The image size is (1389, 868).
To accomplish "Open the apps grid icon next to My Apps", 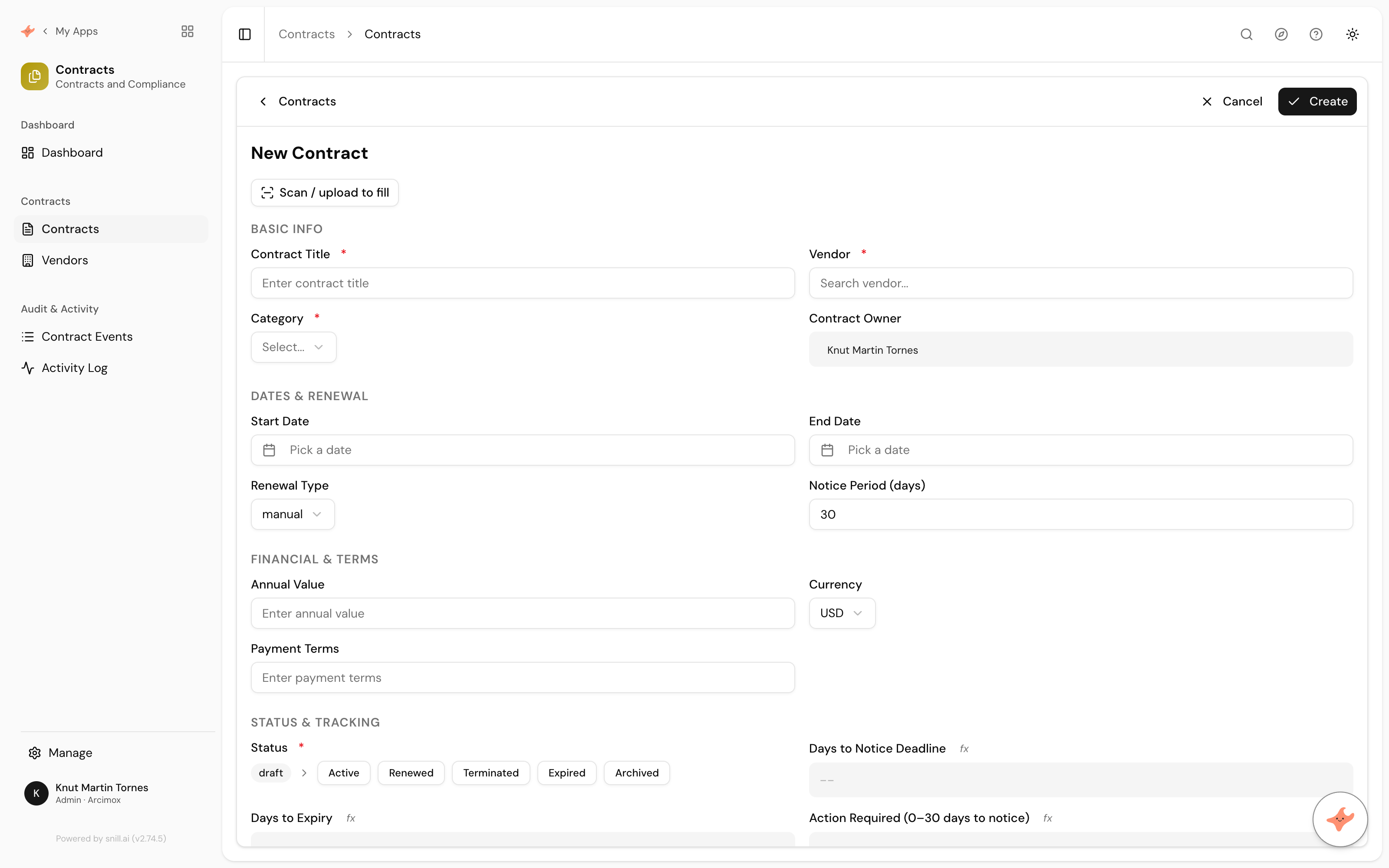I will tap(187, 31).
